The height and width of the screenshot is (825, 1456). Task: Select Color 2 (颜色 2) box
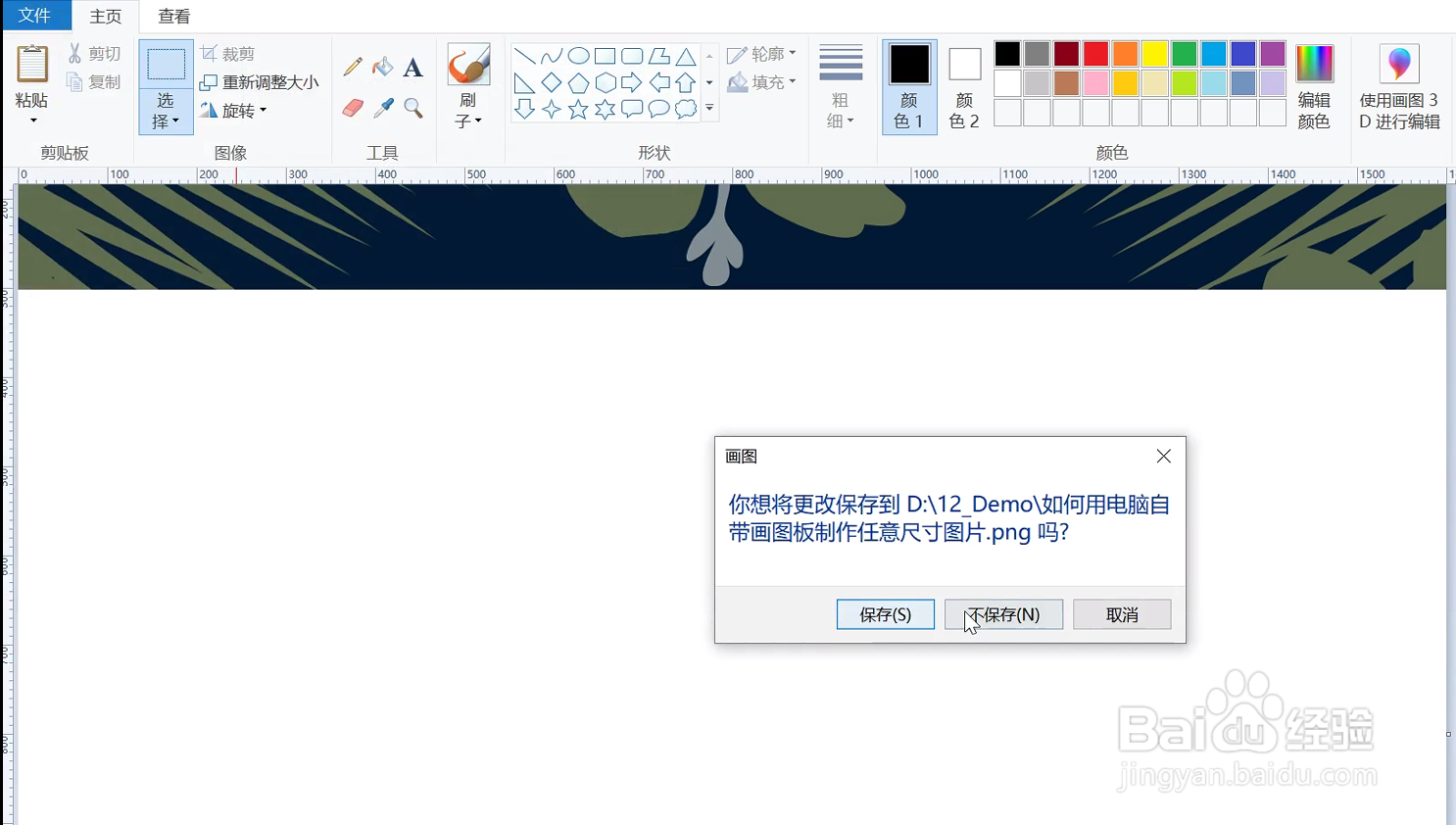click(964, 87)
